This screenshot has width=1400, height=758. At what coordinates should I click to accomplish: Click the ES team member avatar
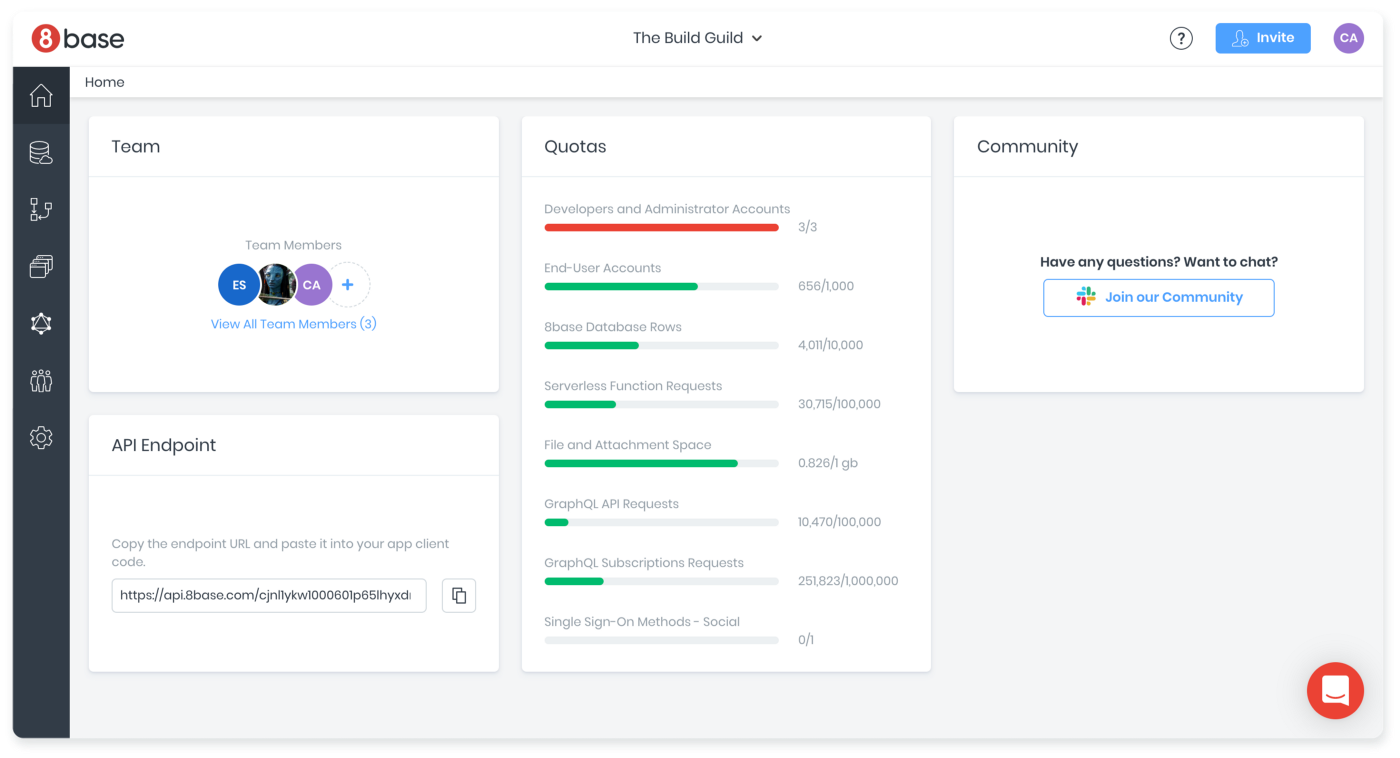point(239,285)
